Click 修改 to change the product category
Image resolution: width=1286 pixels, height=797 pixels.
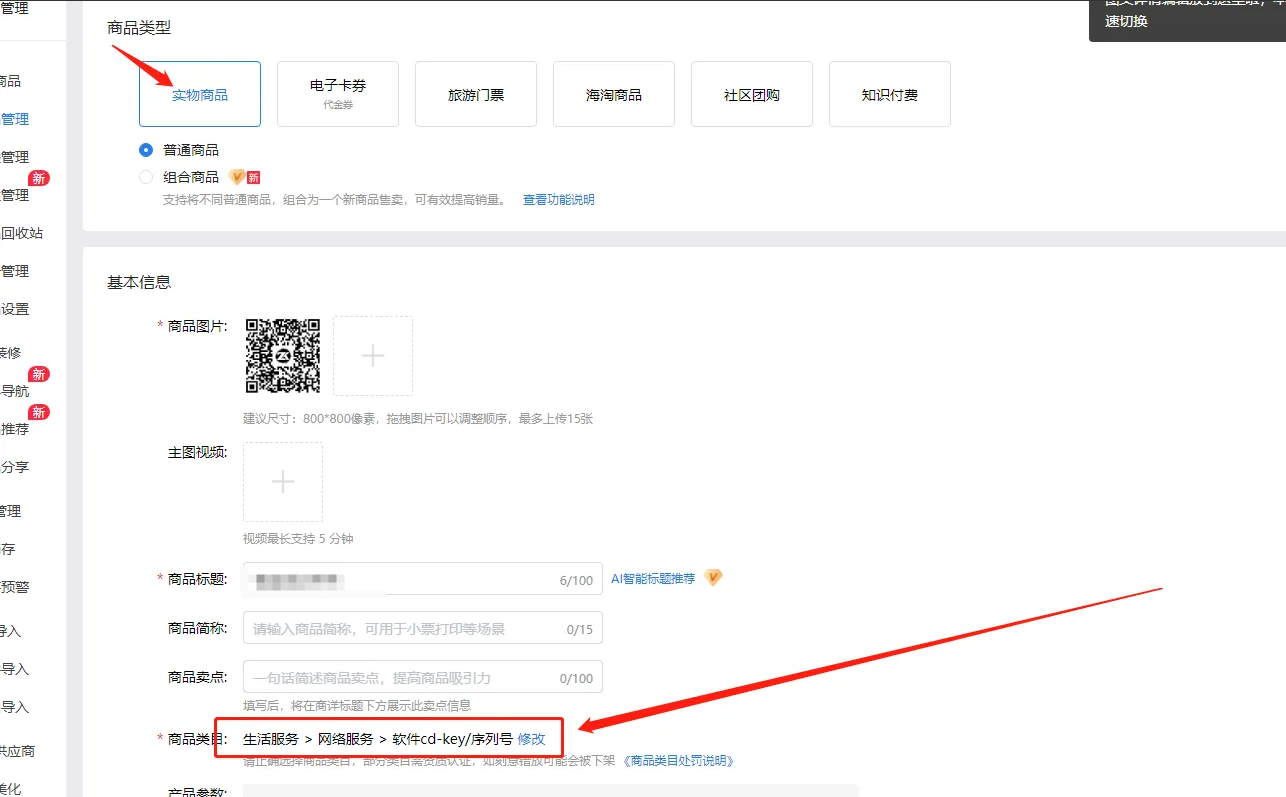(x=532, y=738)
